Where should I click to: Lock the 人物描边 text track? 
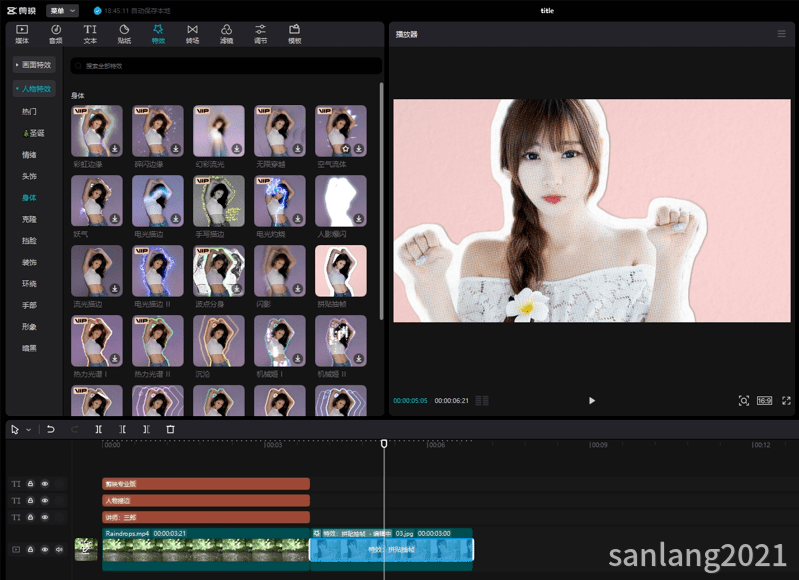click(31, 500)
